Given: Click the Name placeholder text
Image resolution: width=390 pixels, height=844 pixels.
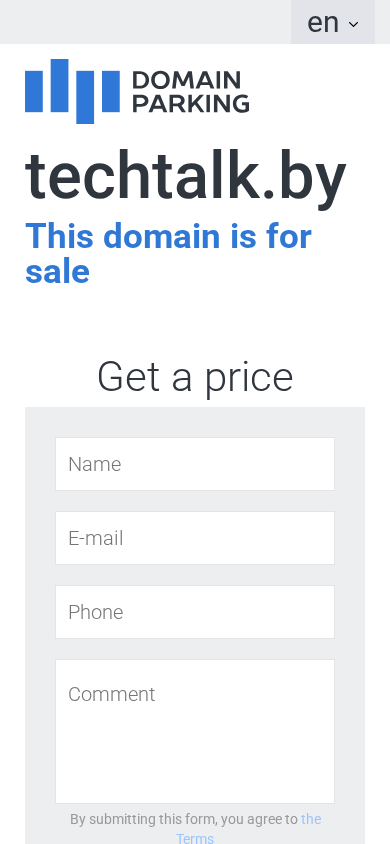Looking at the screenshot, I should pyautogui.click(x=95, y=465).
